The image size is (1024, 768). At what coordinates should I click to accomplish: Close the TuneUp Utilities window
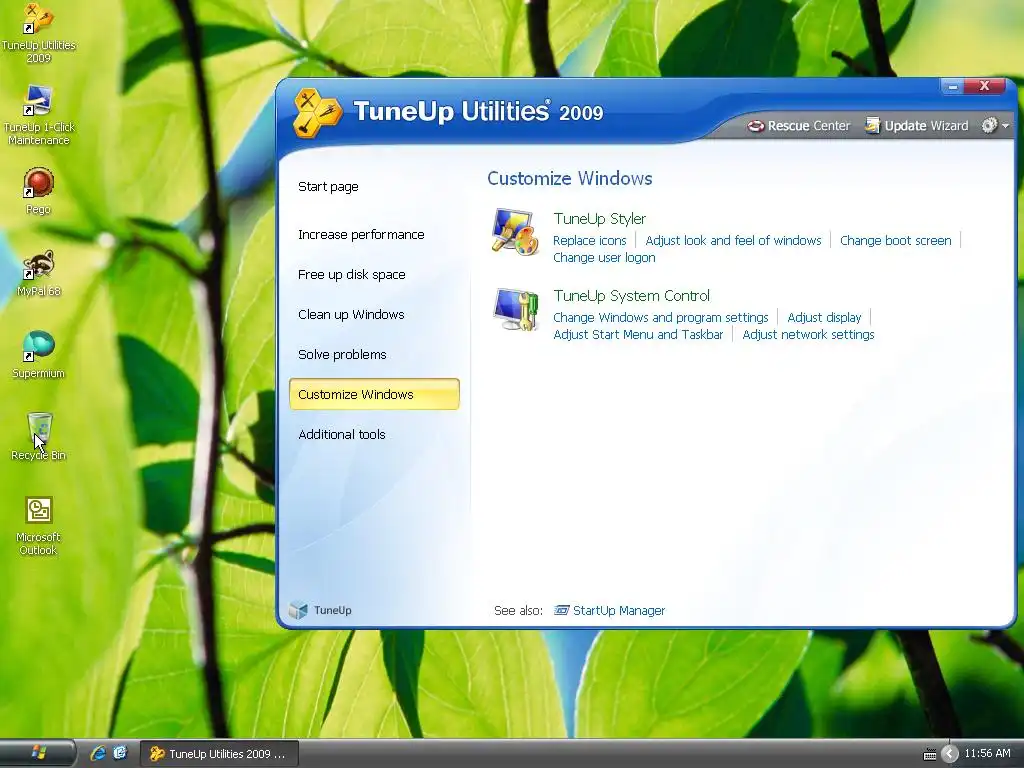tap(985, 86)
